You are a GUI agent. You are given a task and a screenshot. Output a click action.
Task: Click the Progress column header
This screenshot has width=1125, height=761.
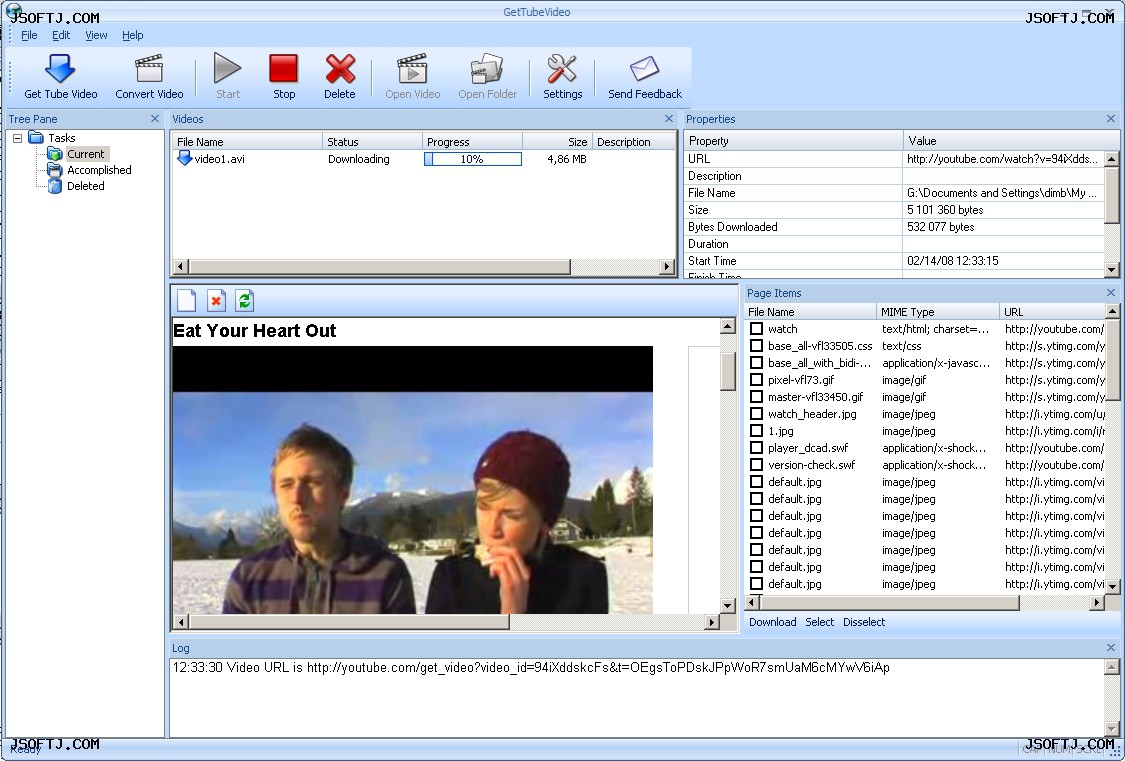(x=472, y=141)
